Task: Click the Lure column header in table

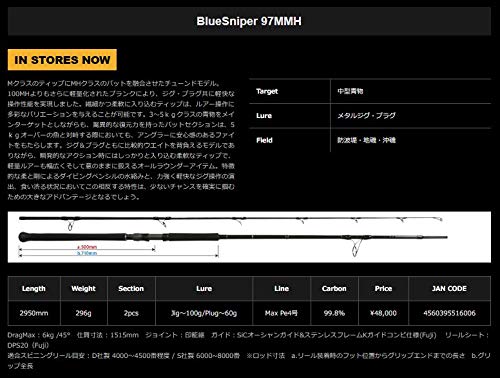Action: [x=204, y=289]
